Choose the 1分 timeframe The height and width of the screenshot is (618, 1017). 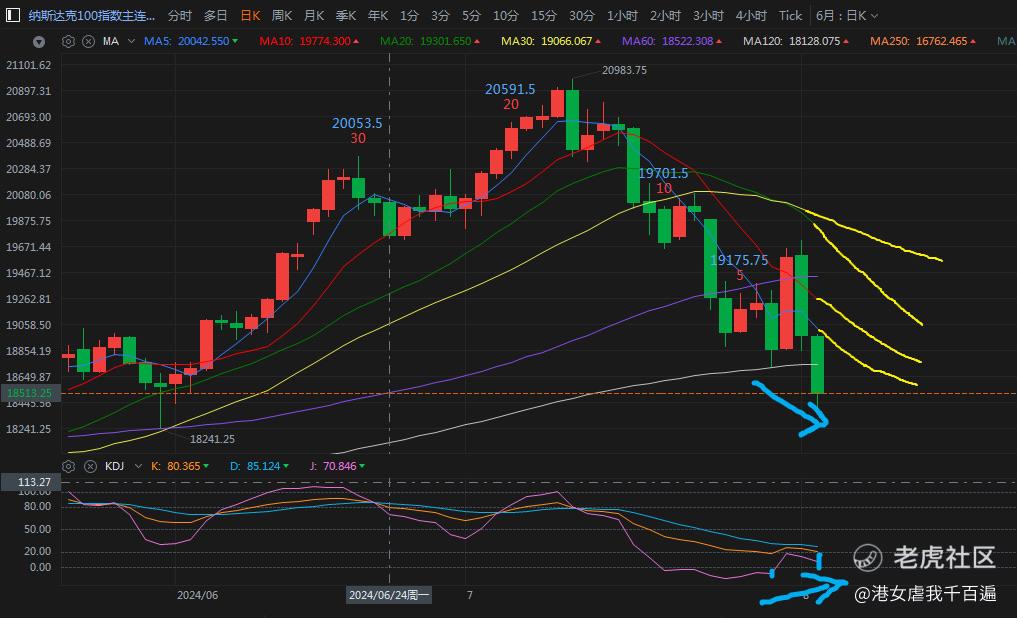click(x=409, y=16)
